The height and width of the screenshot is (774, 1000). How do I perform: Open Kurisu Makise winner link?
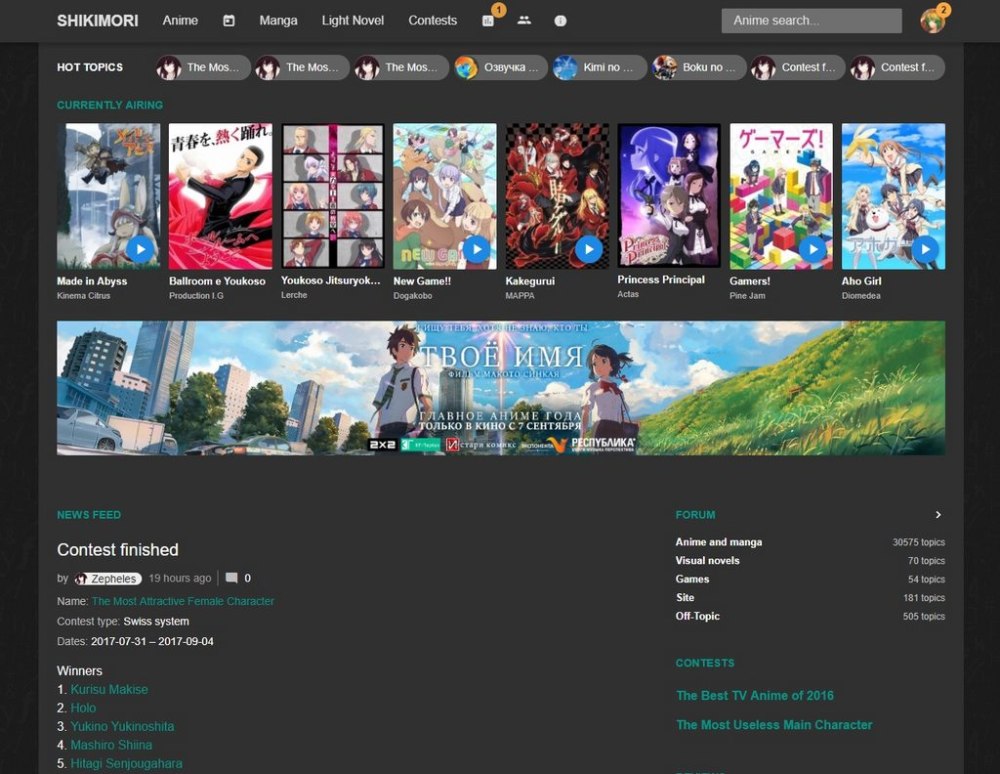[109, 689]
